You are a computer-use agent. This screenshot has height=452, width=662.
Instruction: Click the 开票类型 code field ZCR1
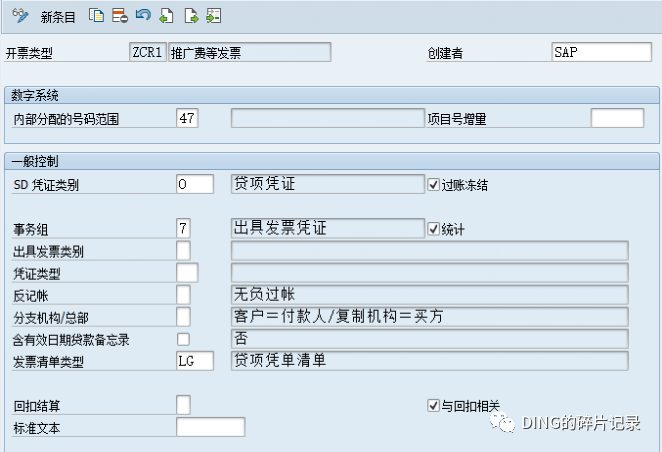click(x=148, y=52)
